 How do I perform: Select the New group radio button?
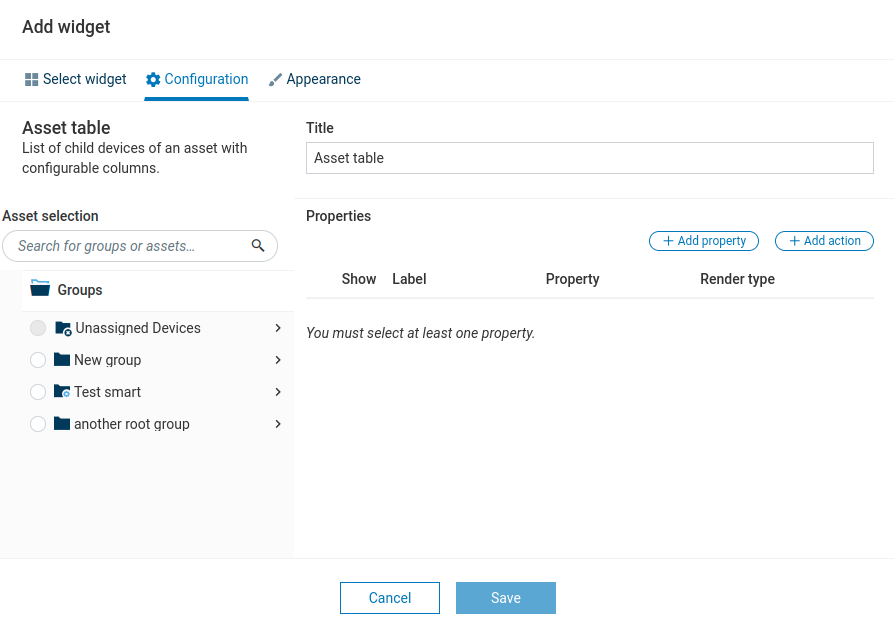(x=38, y=360)
